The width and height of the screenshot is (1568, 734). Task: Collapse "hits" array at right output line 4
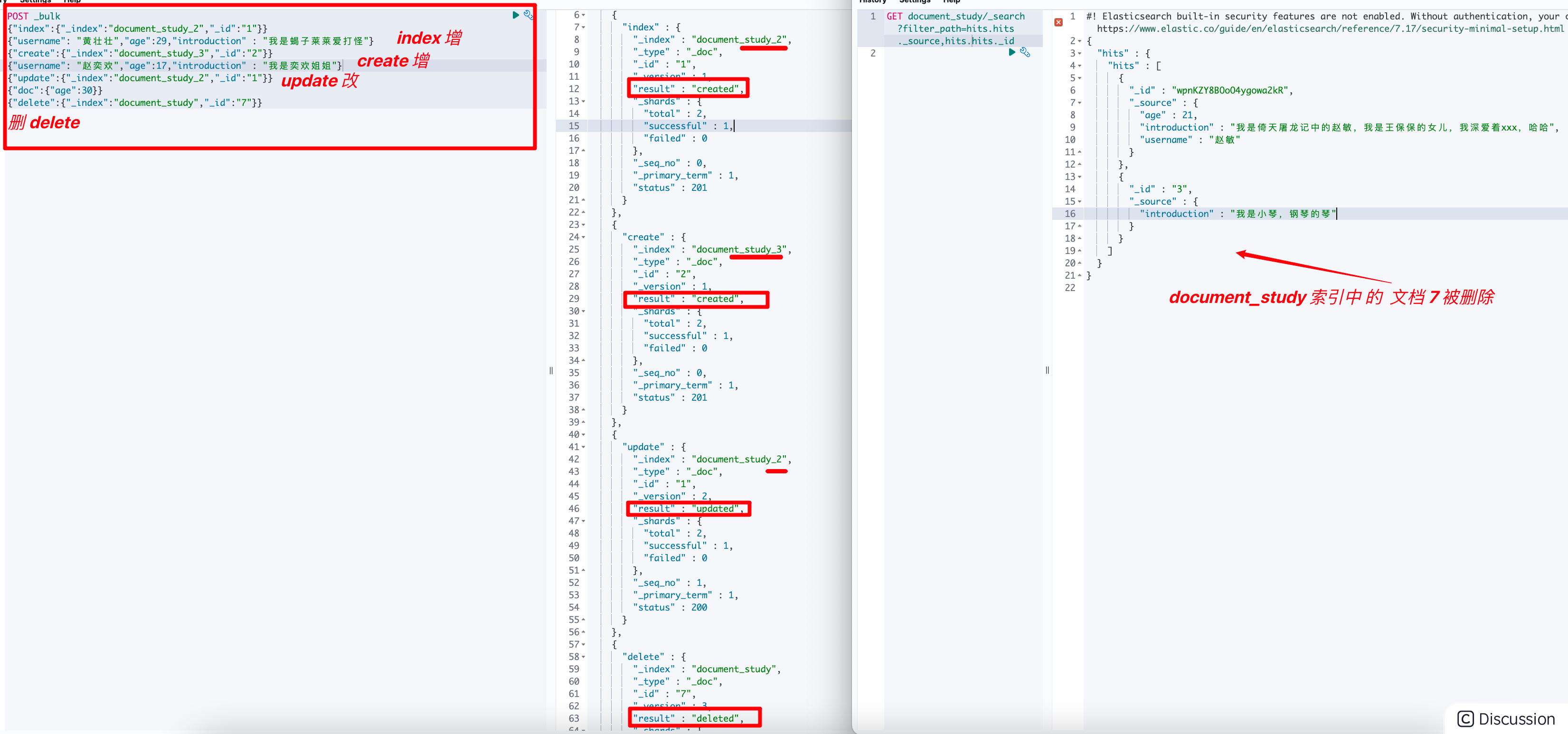point(1080,66)
